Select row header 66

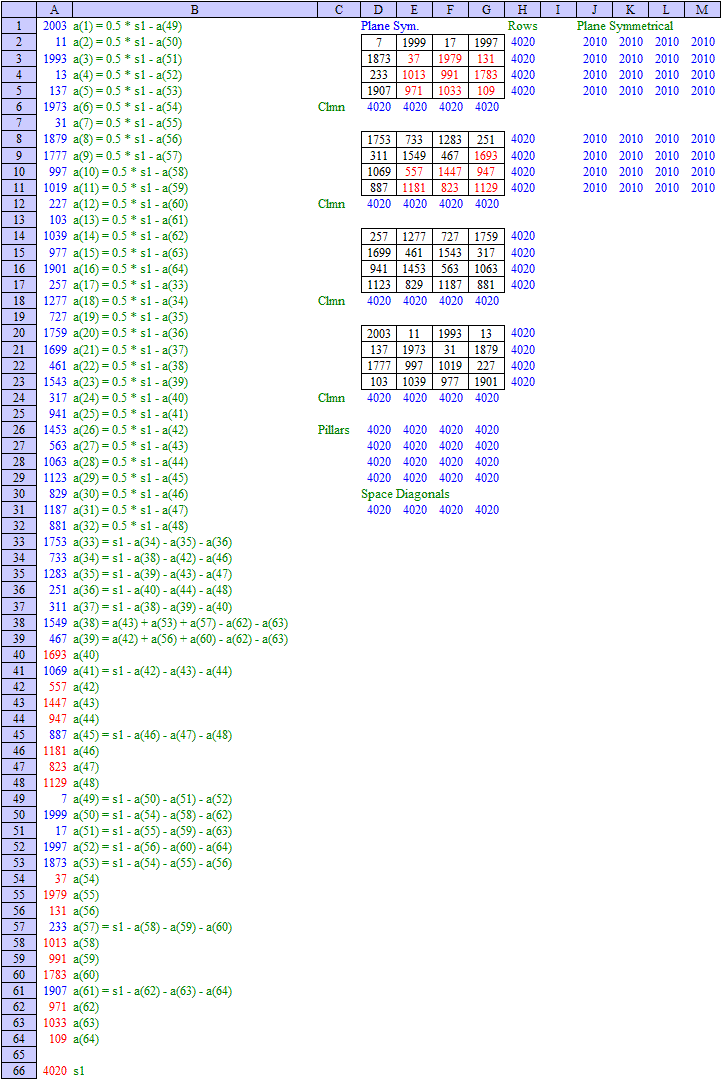pos(19,1071)
